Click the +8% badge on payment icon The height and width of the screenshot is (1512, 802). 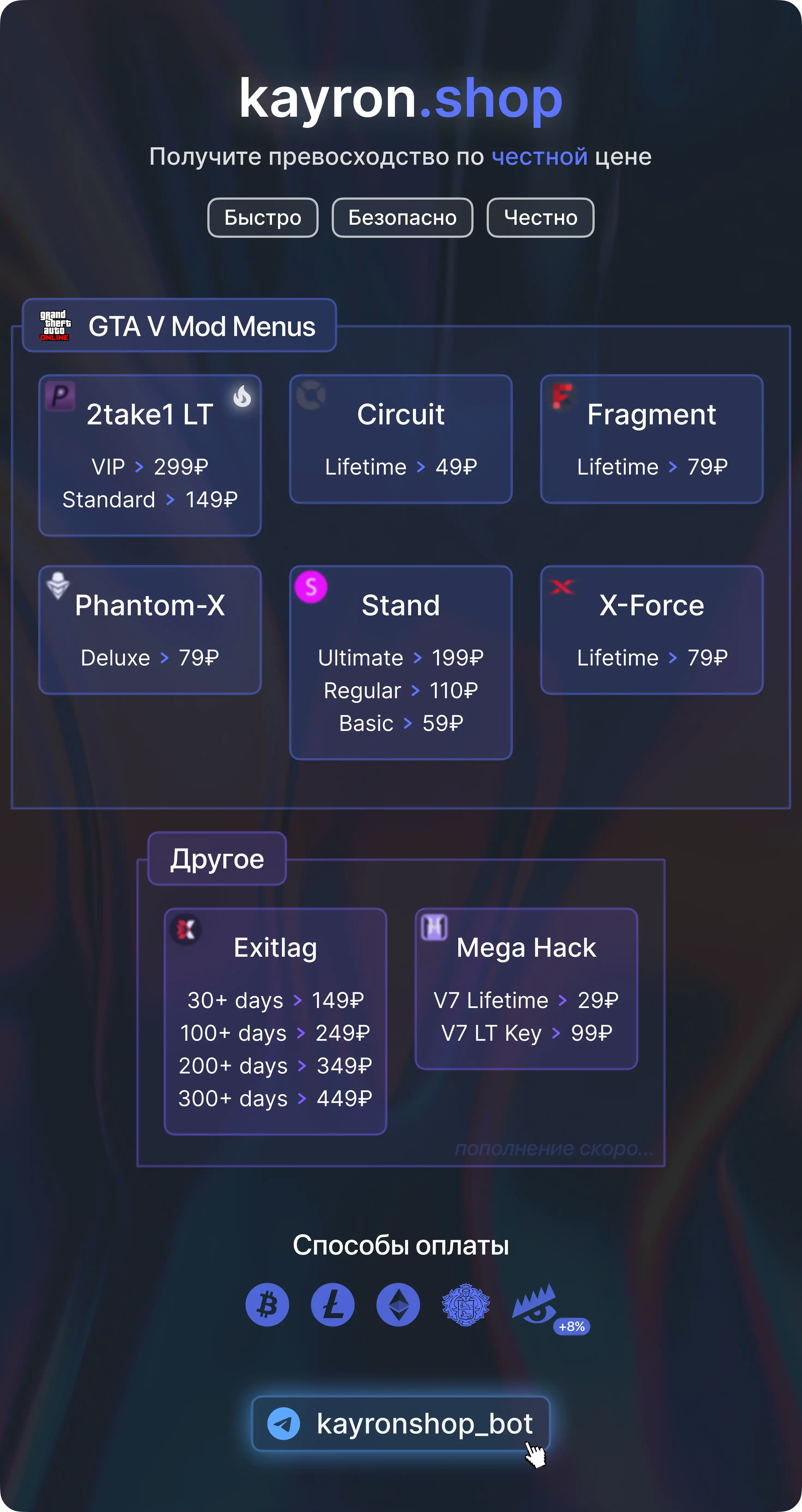(571, 1327)
